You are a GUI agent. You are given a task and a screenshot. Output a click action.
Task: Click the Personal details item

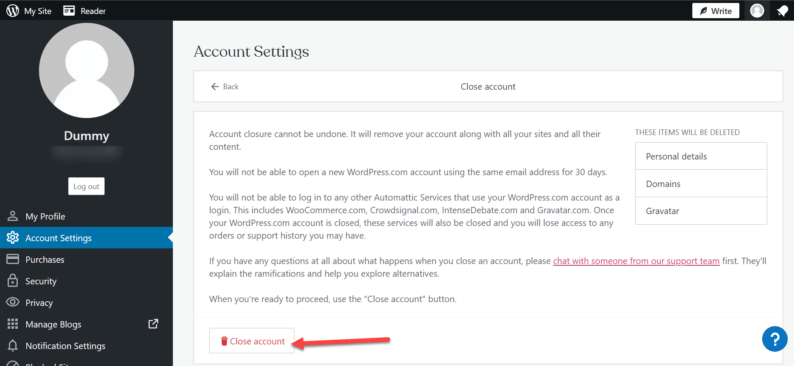point(701,156)
